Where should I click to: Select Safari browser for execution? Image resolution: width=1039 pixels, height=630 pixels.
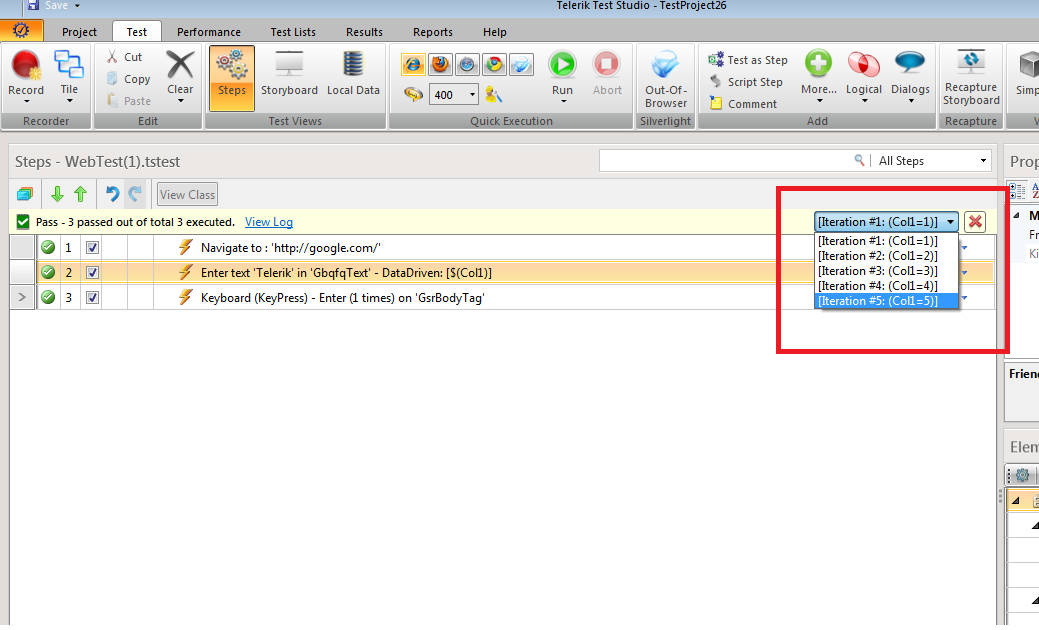click(467, 64)
